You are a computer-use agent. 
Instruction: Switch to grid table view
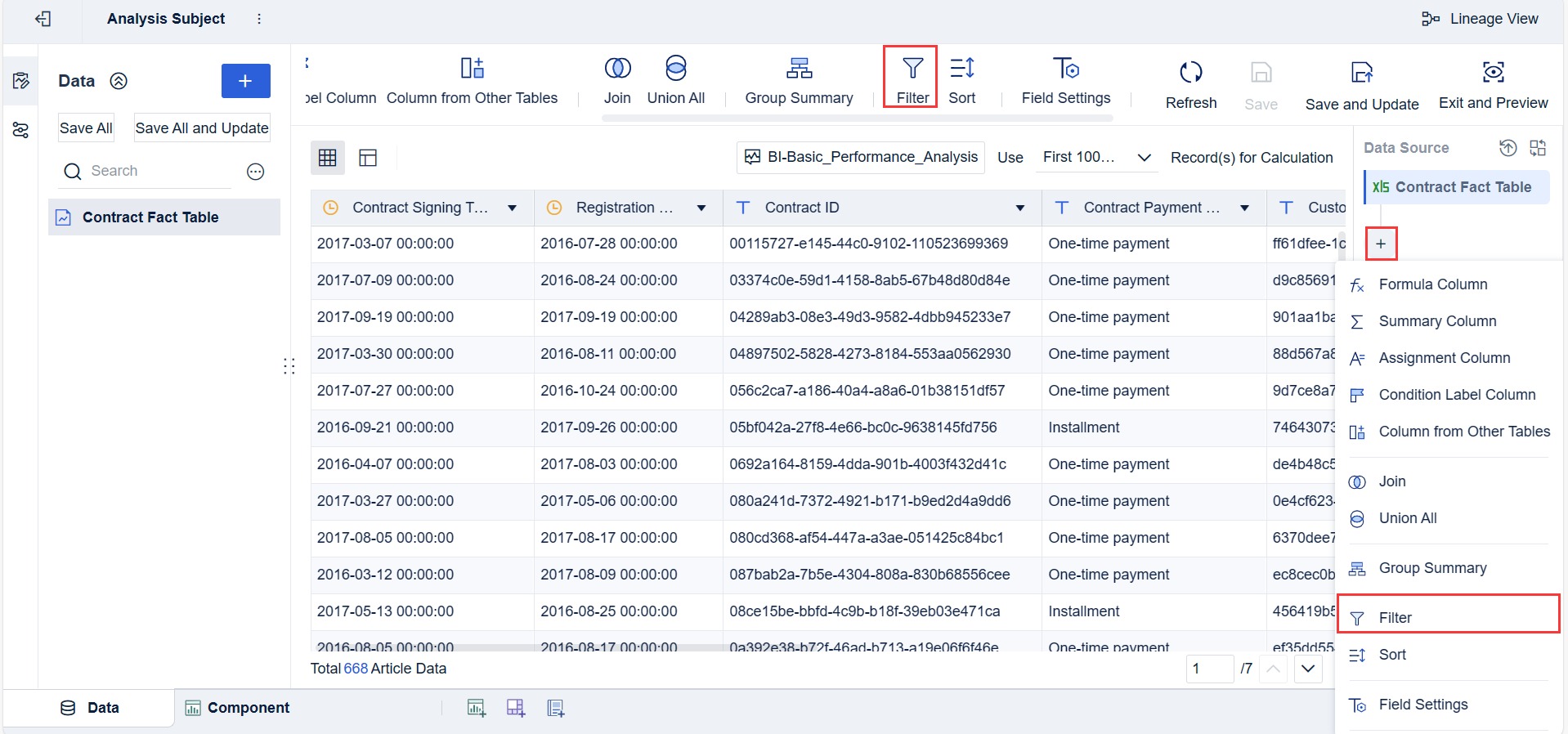tap(328, 158)
